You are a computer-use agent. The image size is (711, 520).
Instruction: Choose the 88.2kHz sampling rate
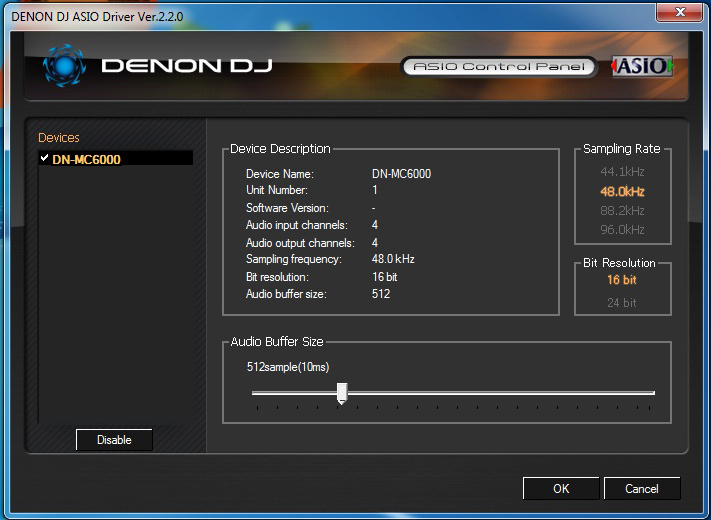(622, 210)
